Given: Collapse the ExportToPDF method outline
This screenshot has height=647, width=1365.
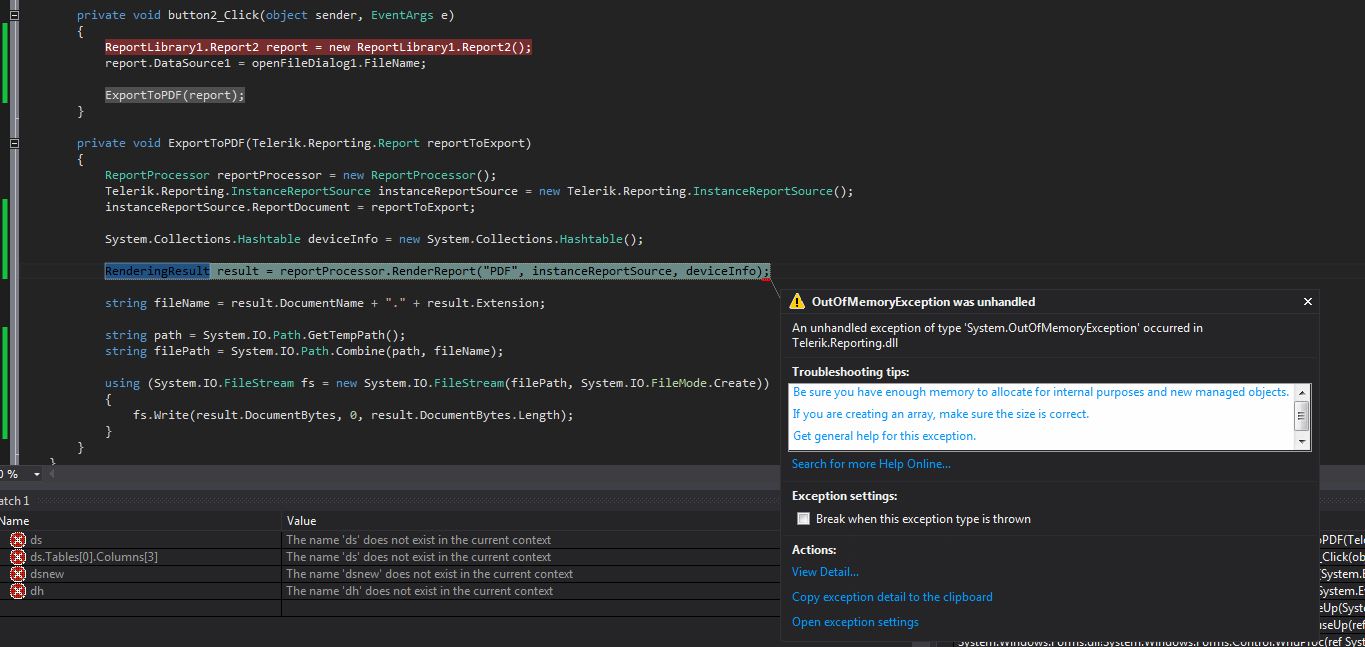Looking at the screenshot, I should 14,143.
